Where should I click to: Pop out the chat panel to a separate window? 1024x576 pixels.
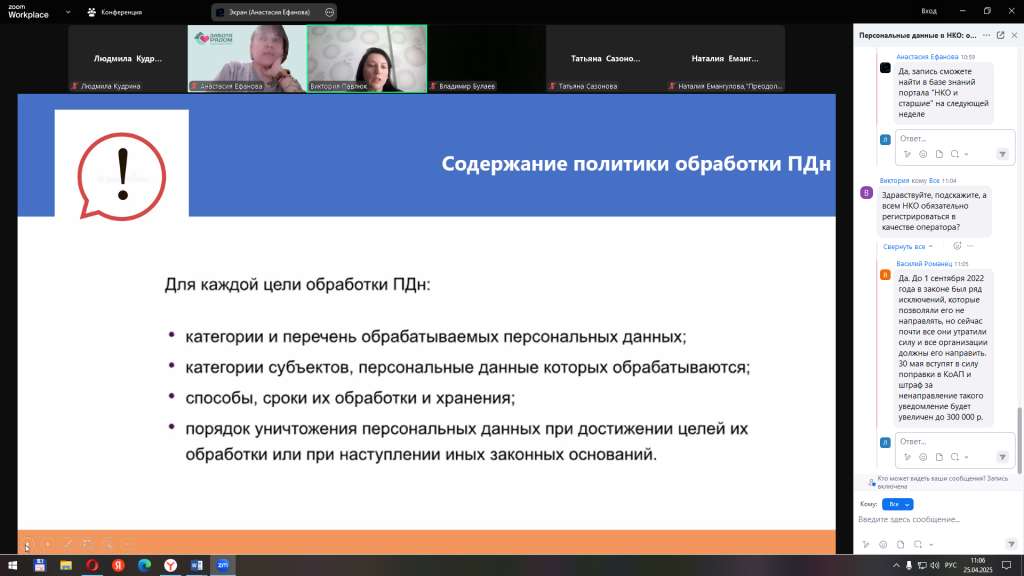tap(1000, 35)
